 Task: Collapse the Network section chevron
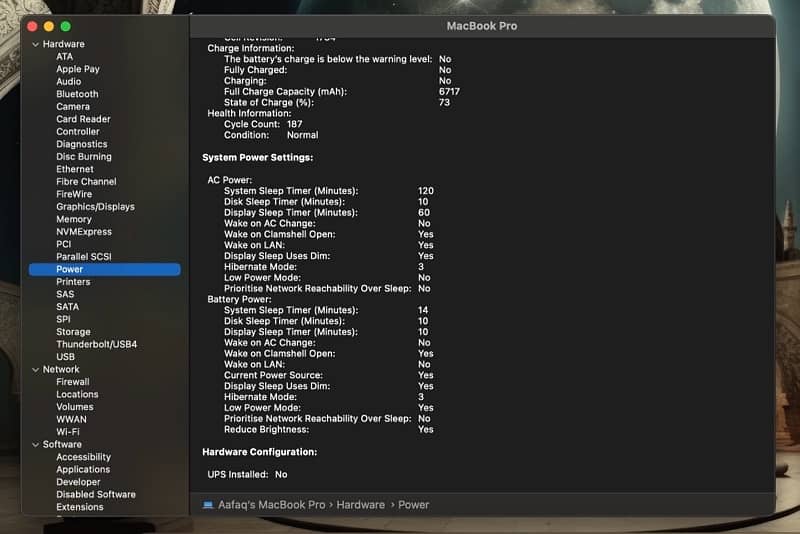tap(35, 370)
